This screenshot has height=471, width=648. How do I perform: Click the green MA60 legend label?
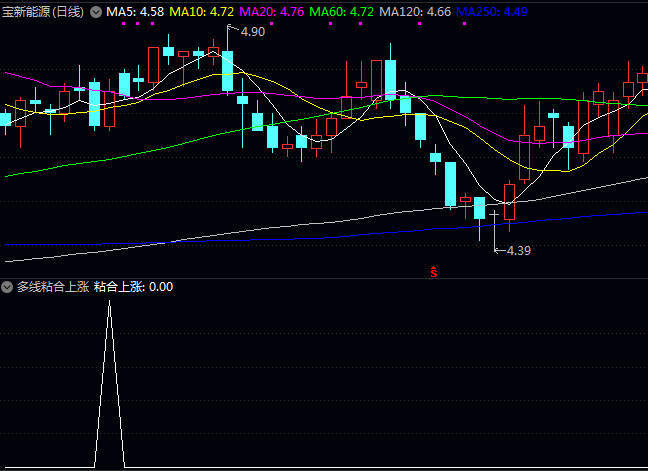click(x=342, y=12)
